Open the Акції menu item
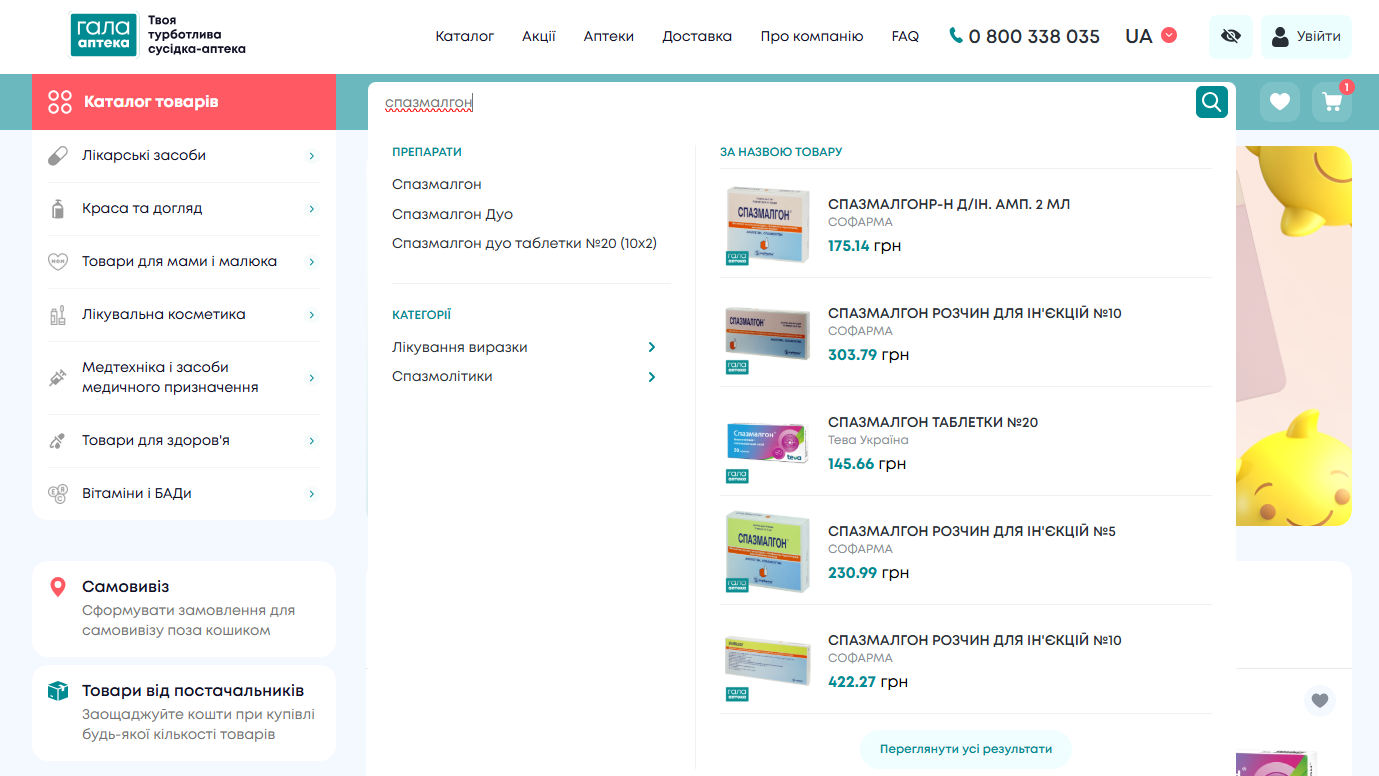The image size is (1379, 776). [539, 36]
